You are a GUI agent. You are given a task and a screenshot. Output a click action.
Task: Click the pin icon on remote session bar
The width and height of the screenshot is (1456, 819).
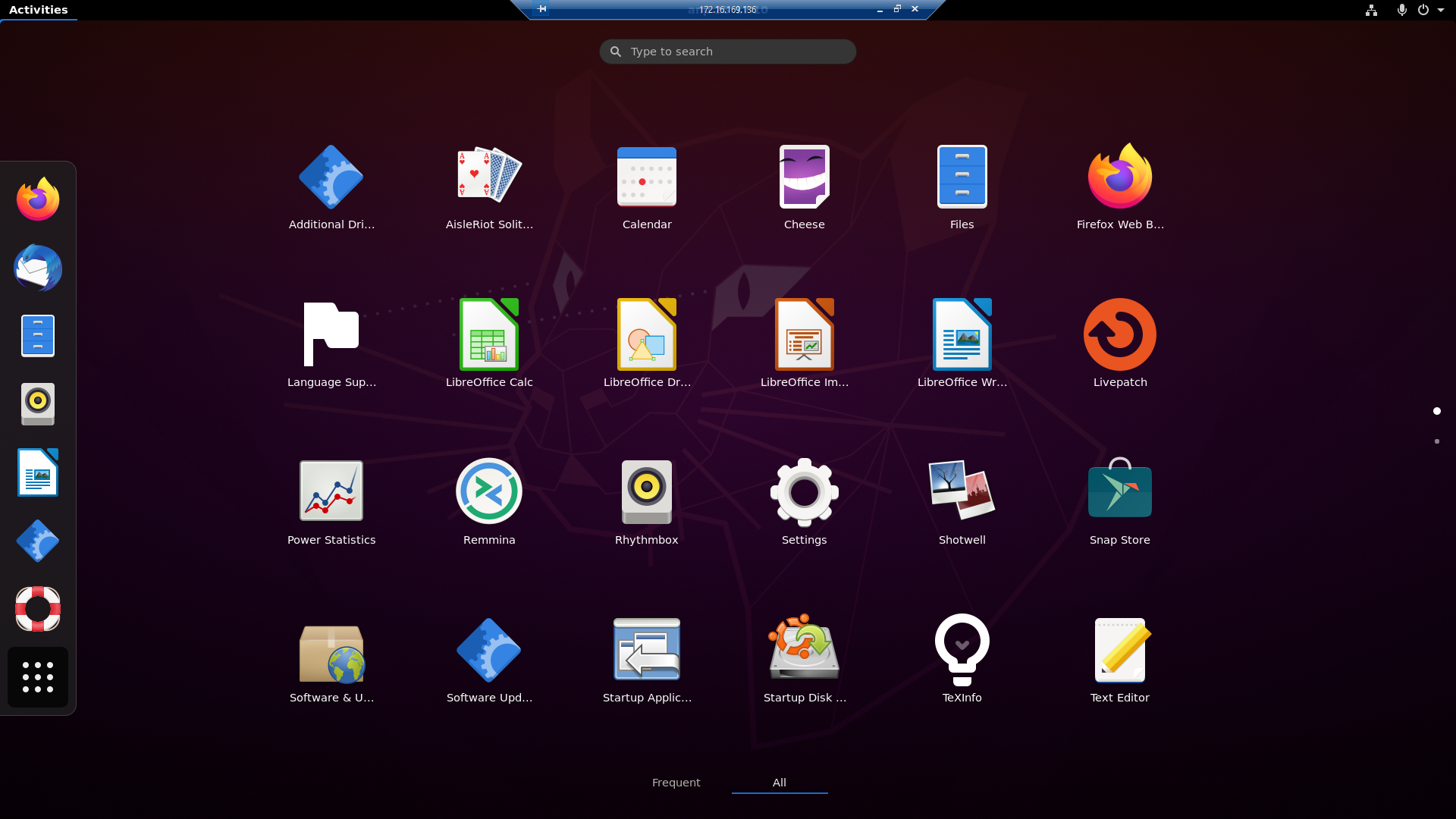click(x=541, y=9)
